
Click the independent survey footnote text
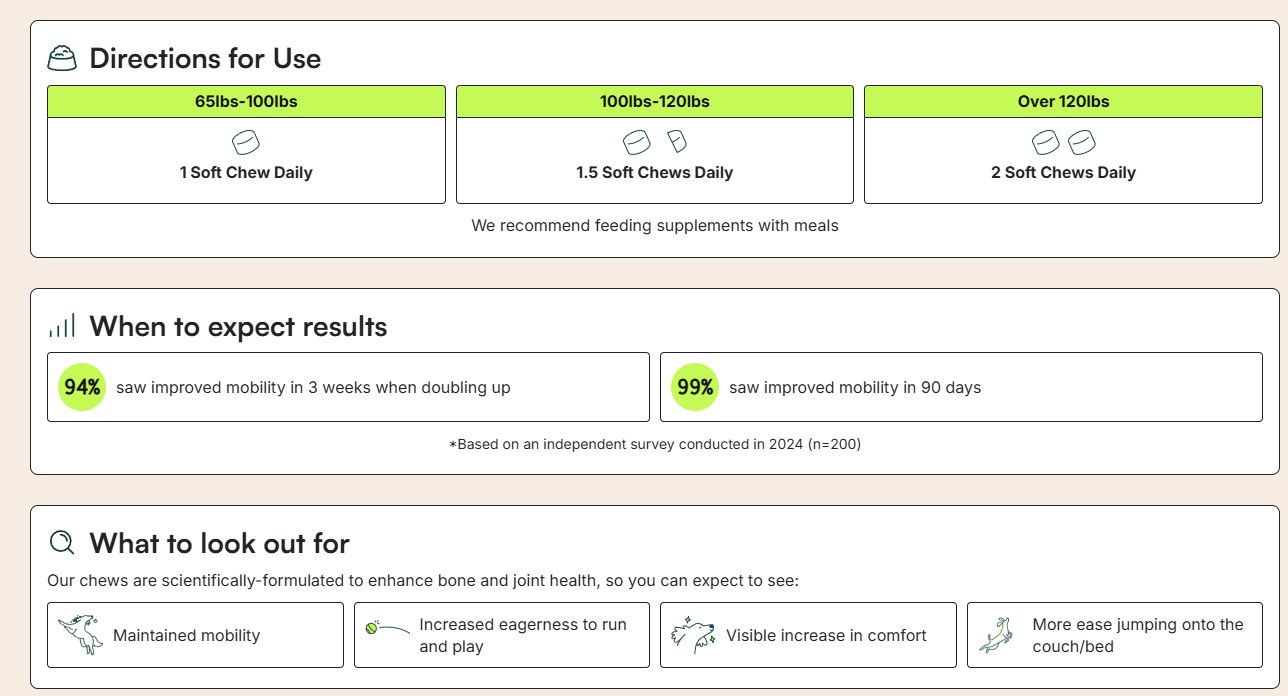point(654,444)
